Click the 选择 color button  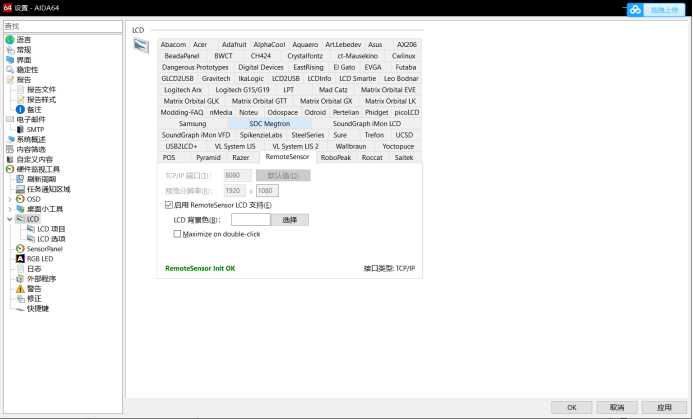[x=290, y=219]
